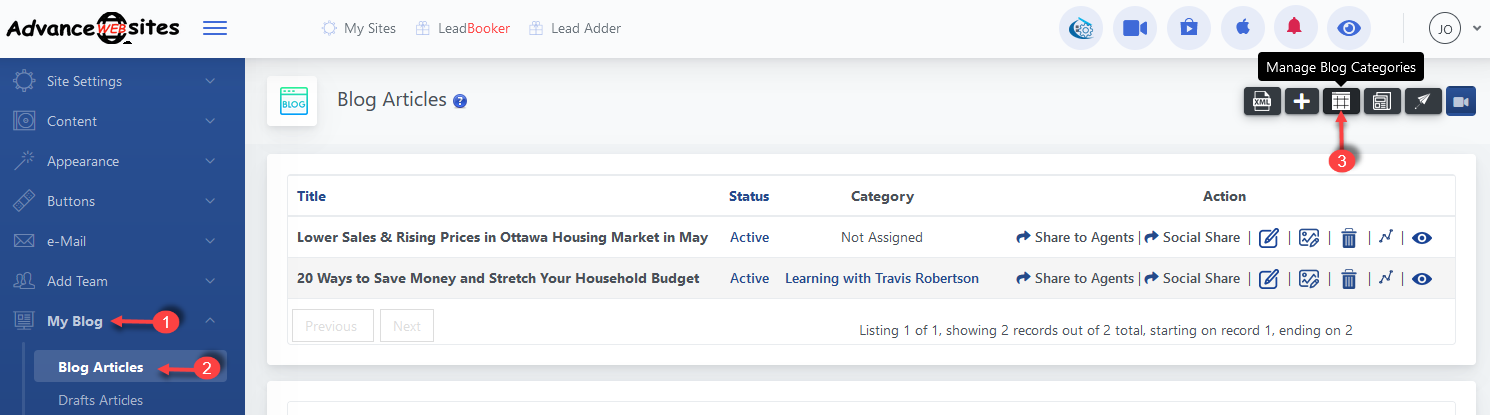
Task: Open Drafts Articles in sidebar
Action: 100,400
